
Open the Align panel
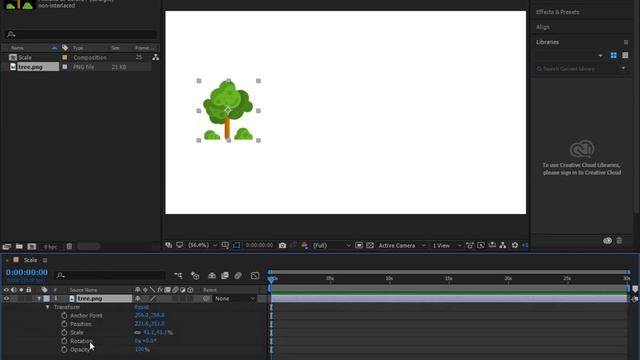(x=543, y=27)
